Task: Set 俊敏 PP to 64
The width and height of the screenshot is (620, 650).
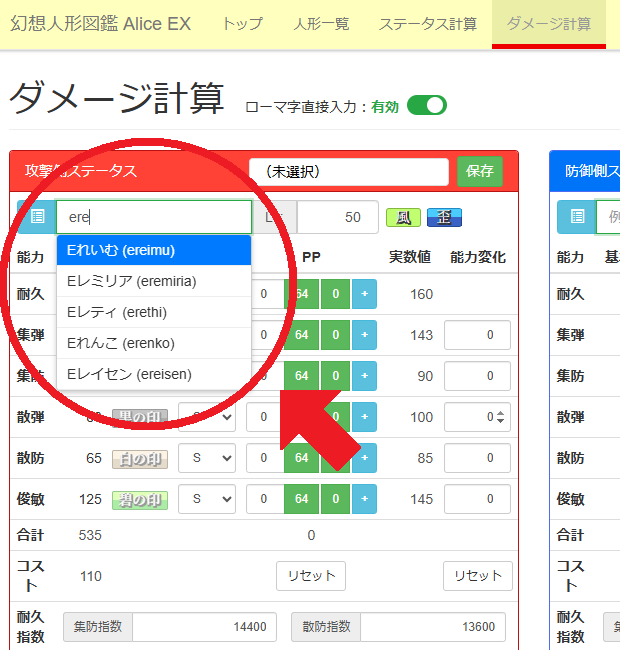Action: pyautogui.click(x=302, y=499)
